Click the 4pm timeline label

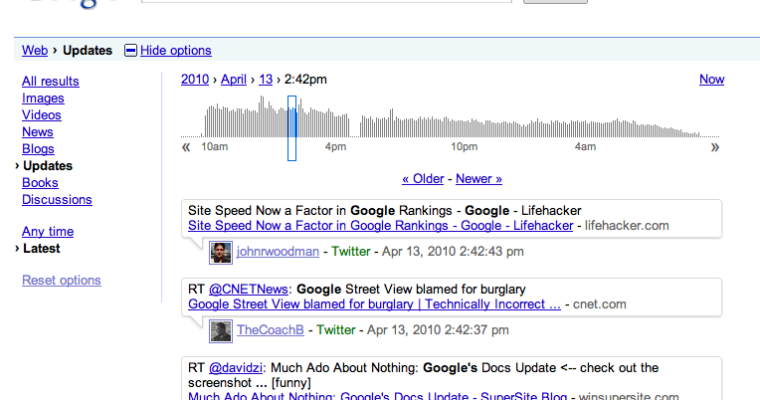tap(335, 147)
